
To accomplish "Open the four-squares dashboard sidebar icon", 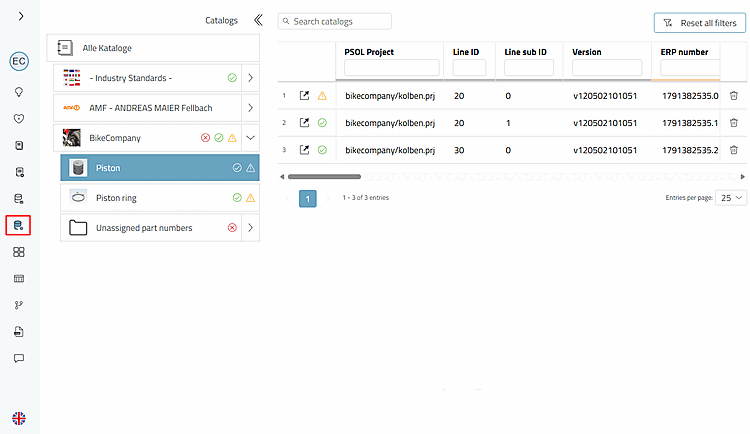I will pyautogui.click(x=19, y=252).
